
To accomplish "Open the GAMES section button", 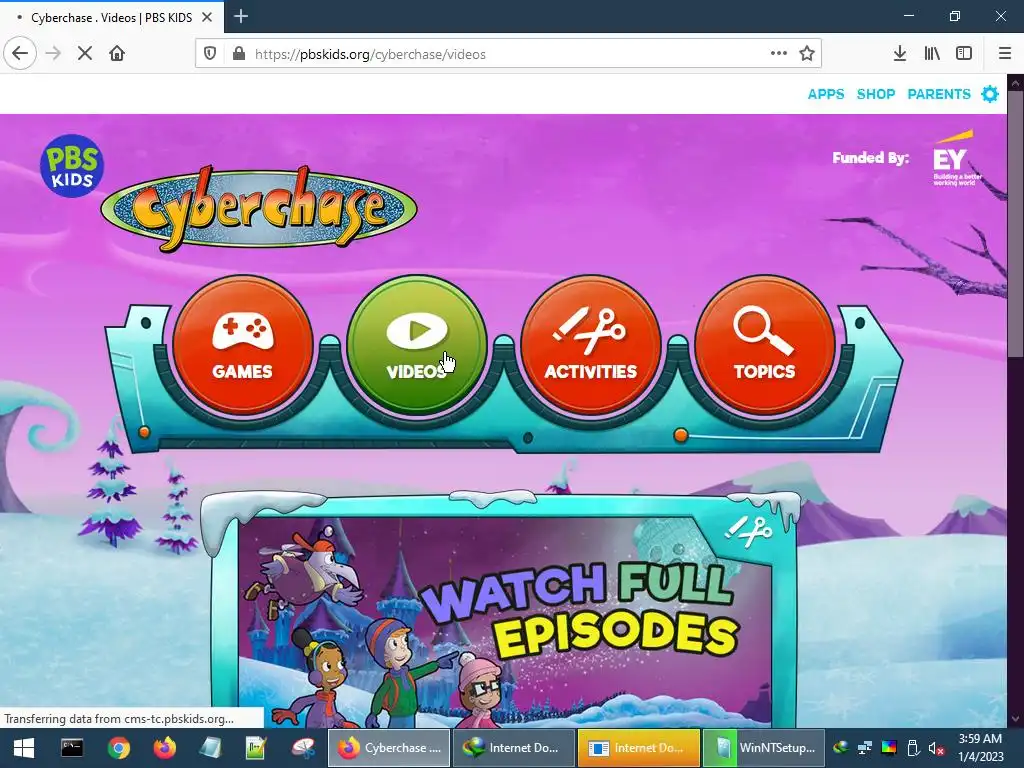I will pos(242,344).
